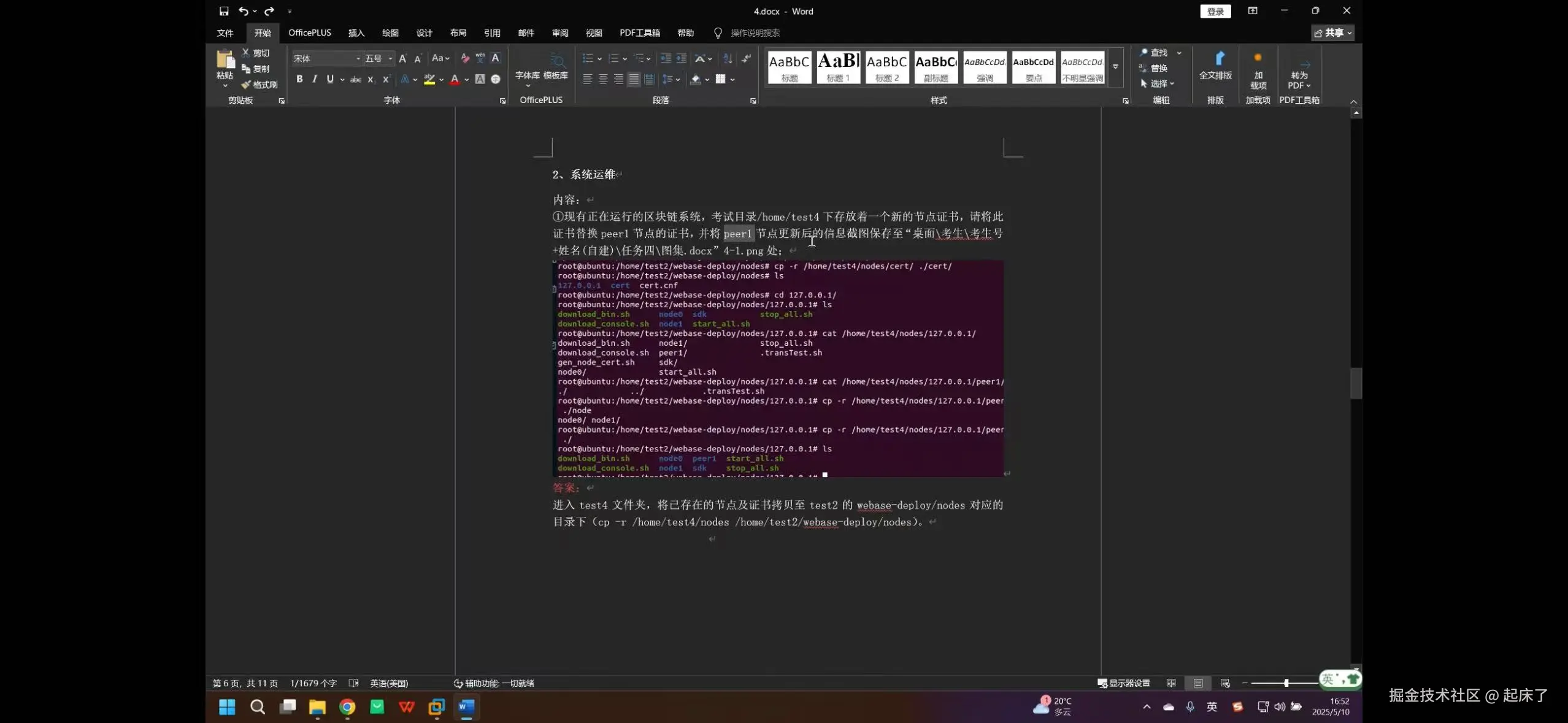
Task: Open the line spacing dropdown
Action: 670,79
